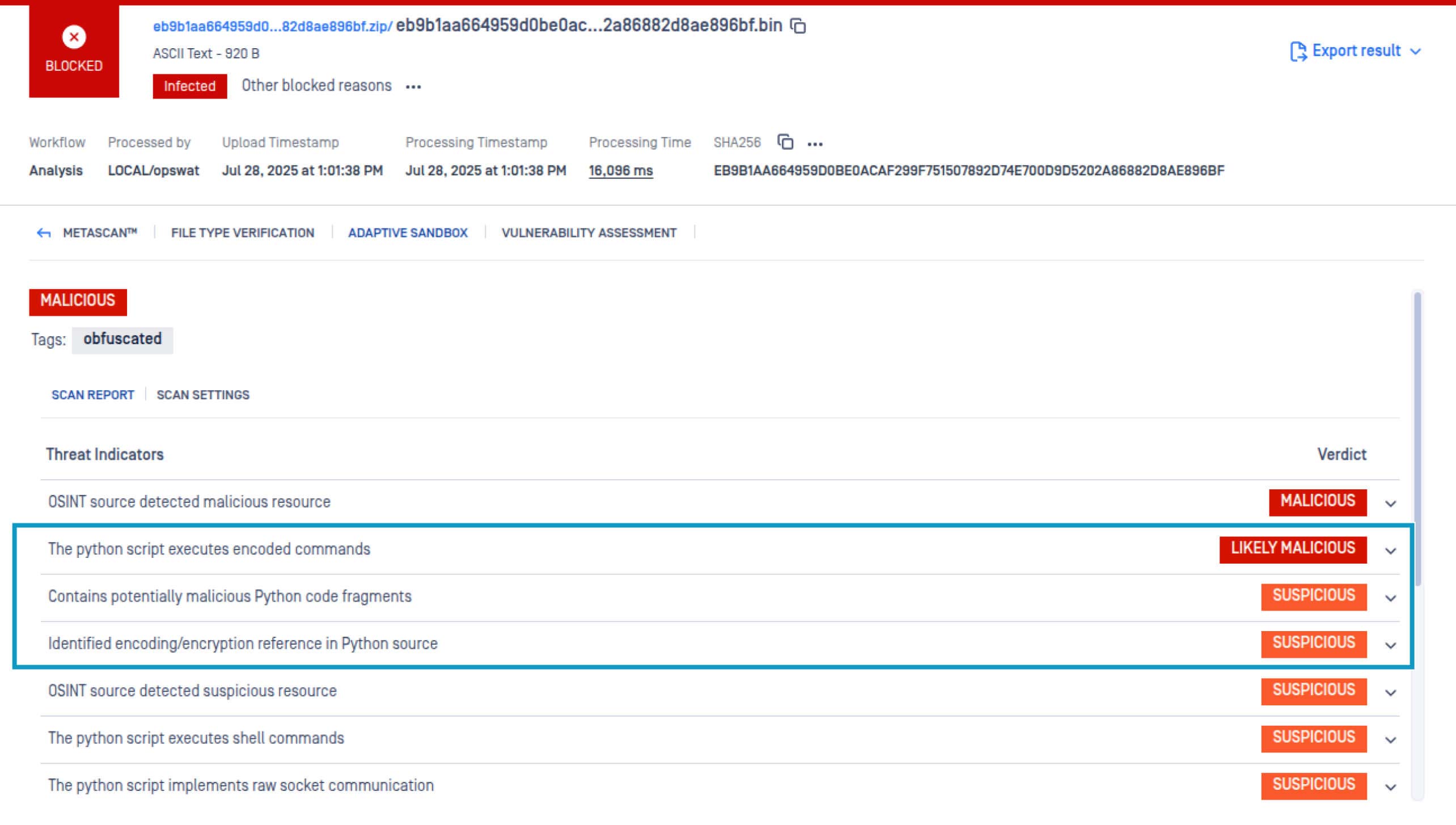The height and width of the screenshot is (825, 1456).
Task: Expand the python script executes shell commands row
Action: pos(1389,739)
